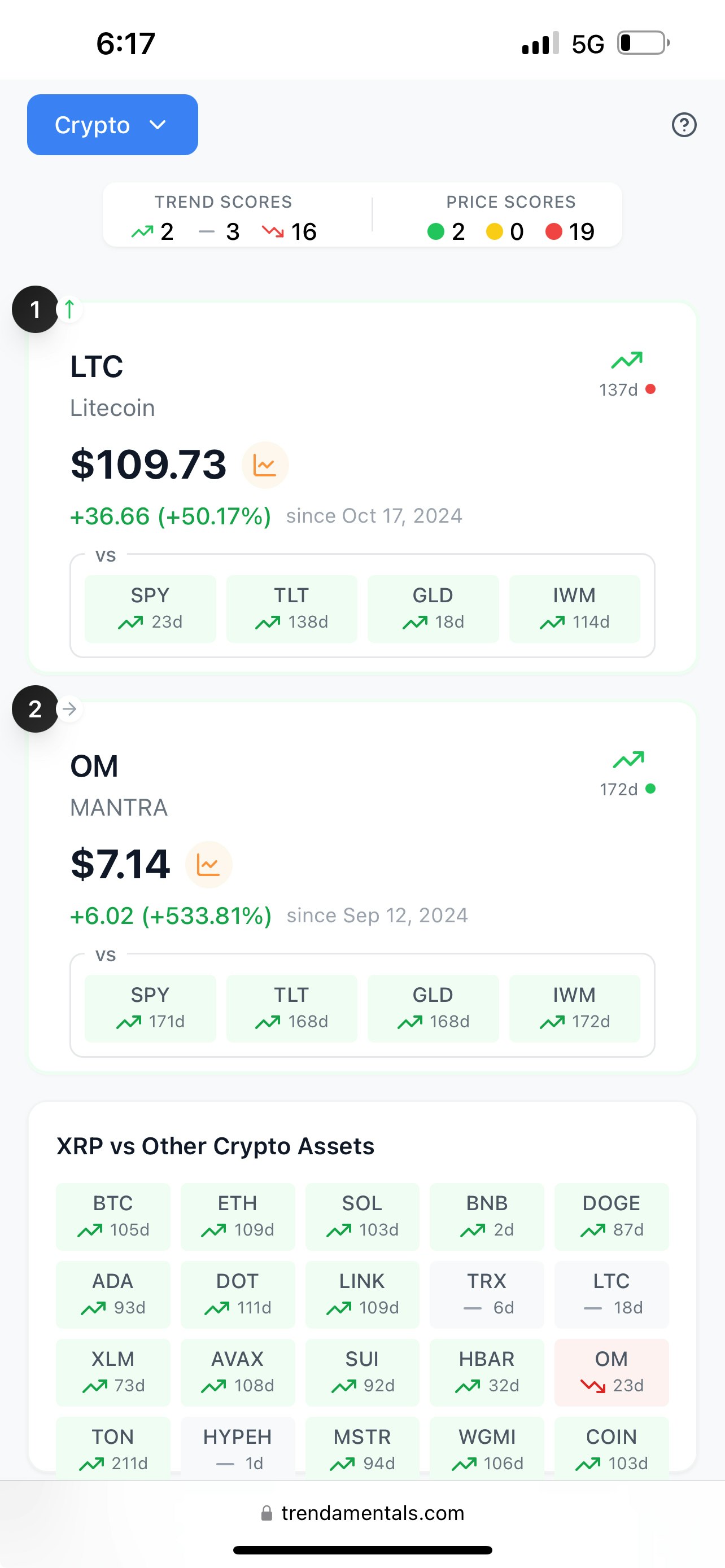Tap the rank 2 right arrow indicator
Viewport: 725px width, 1568px height.
click(x=69, y=708)
